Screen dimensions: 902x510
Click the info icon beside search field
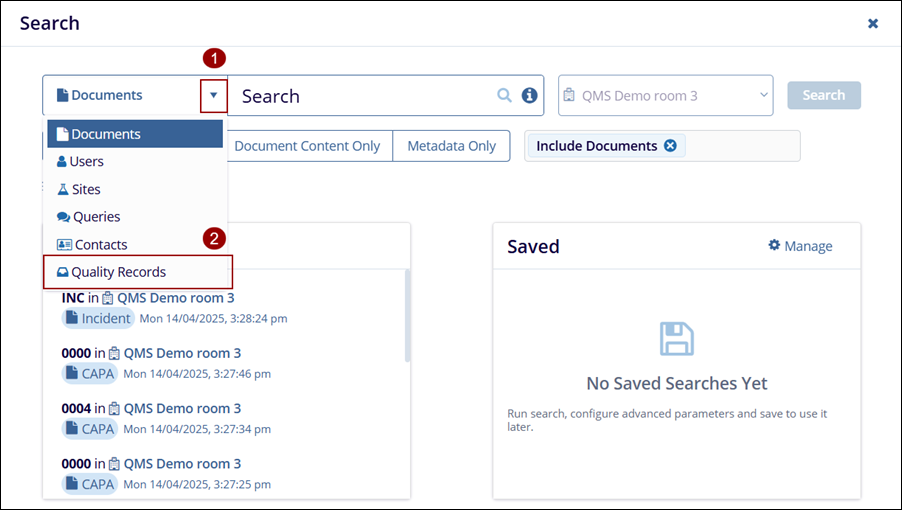pos(530,96)
